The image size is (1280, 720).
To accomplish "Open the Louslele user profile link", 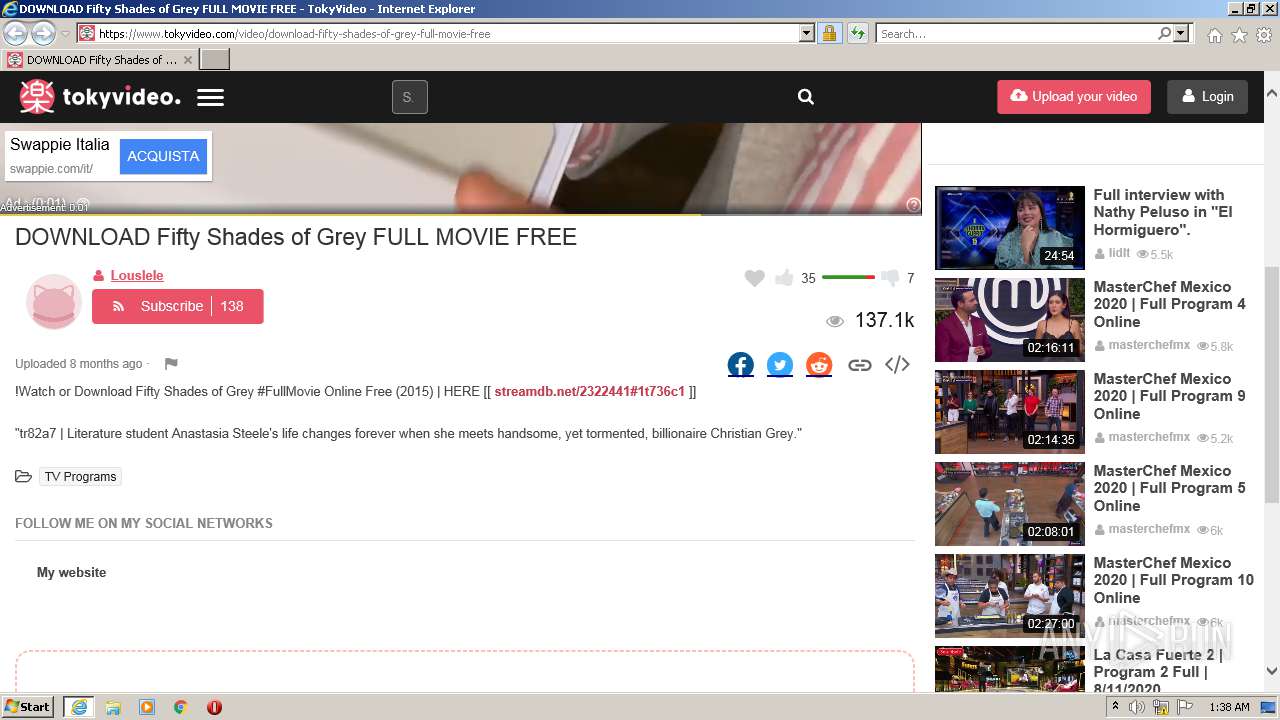I will (137, 275).
